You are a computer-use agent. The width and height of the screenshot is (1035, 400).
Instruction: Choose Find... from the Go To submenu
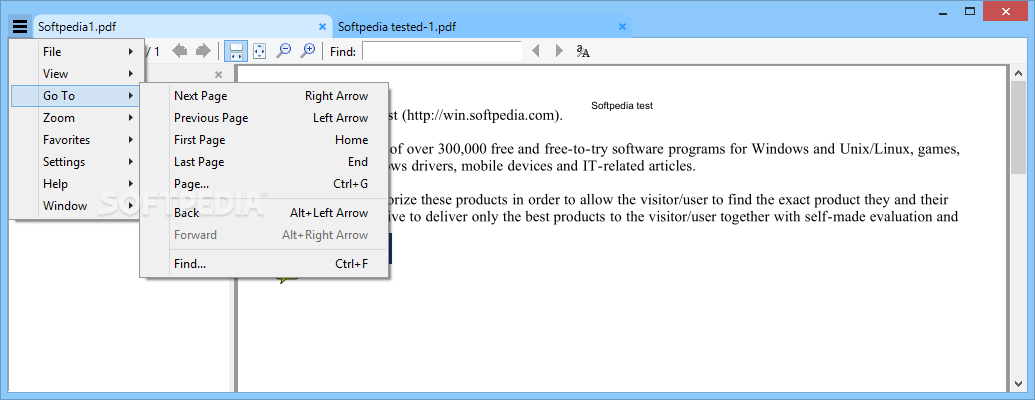click(265, 264)
